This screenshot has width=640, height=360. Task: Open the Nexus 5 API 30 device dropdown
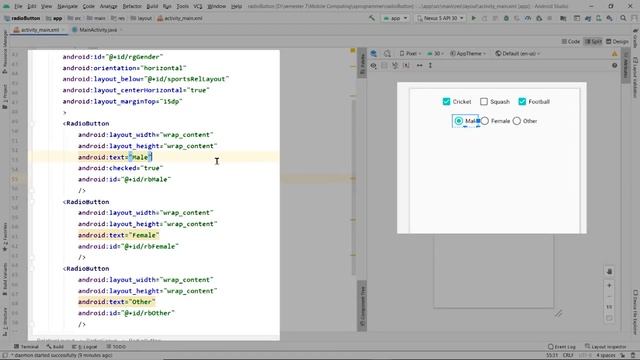click(440, 18)
